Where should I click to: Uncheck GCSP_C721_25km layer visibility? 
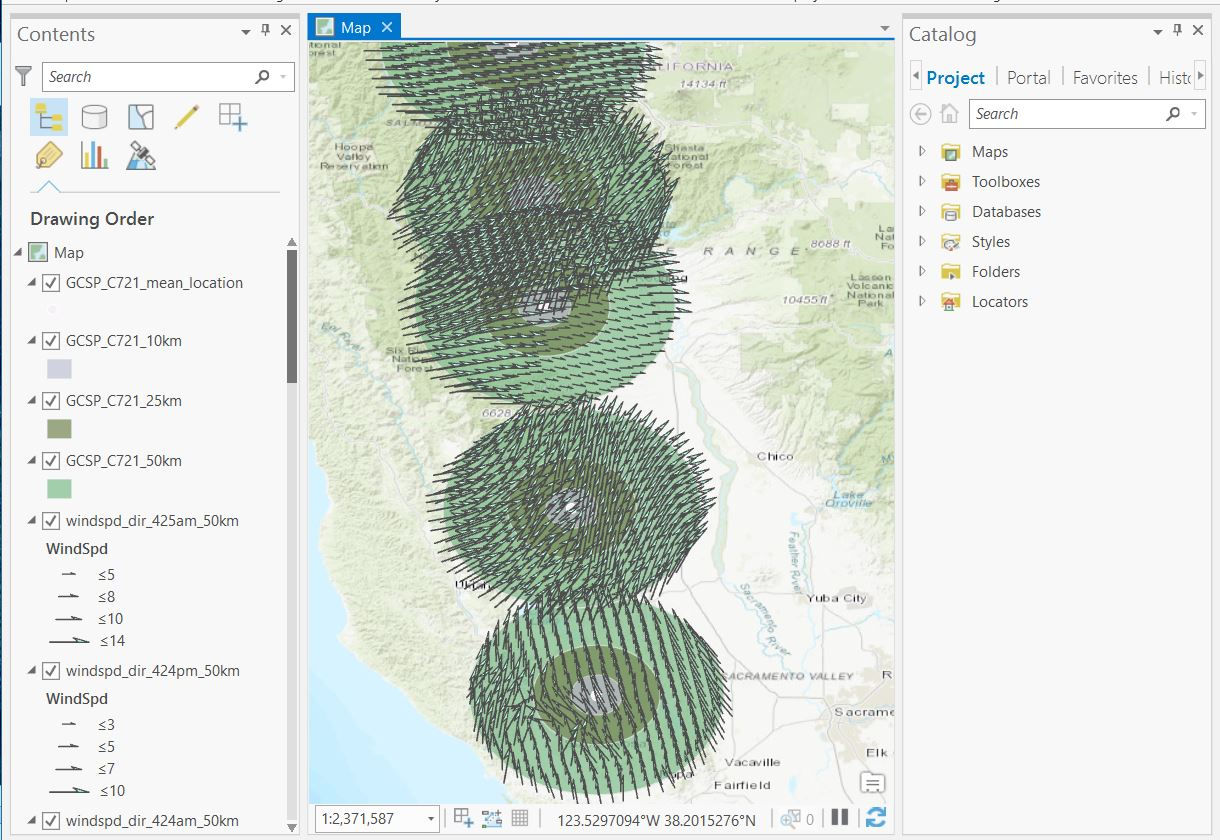(51, 401)
